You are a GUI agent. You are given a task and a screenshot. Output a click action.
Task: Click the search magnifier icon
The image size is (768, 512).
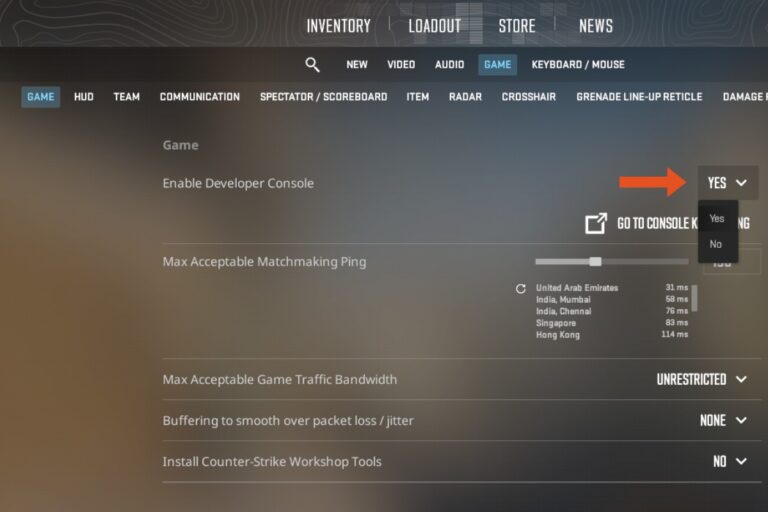(312, 65)
